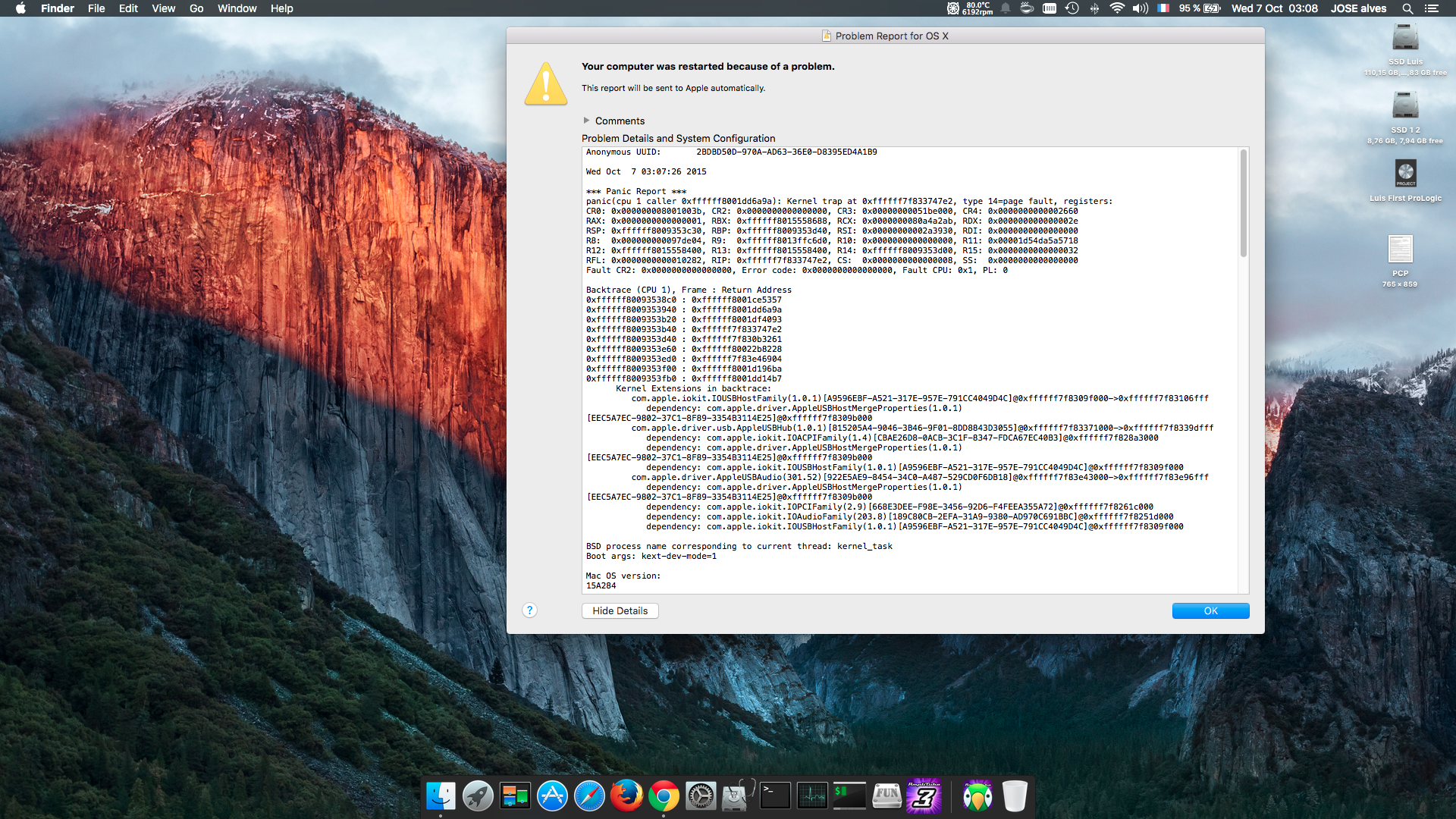Open Launchpad rocket icon in Dock
Viewport: 1456px width, 819px height.
point(478,795)
